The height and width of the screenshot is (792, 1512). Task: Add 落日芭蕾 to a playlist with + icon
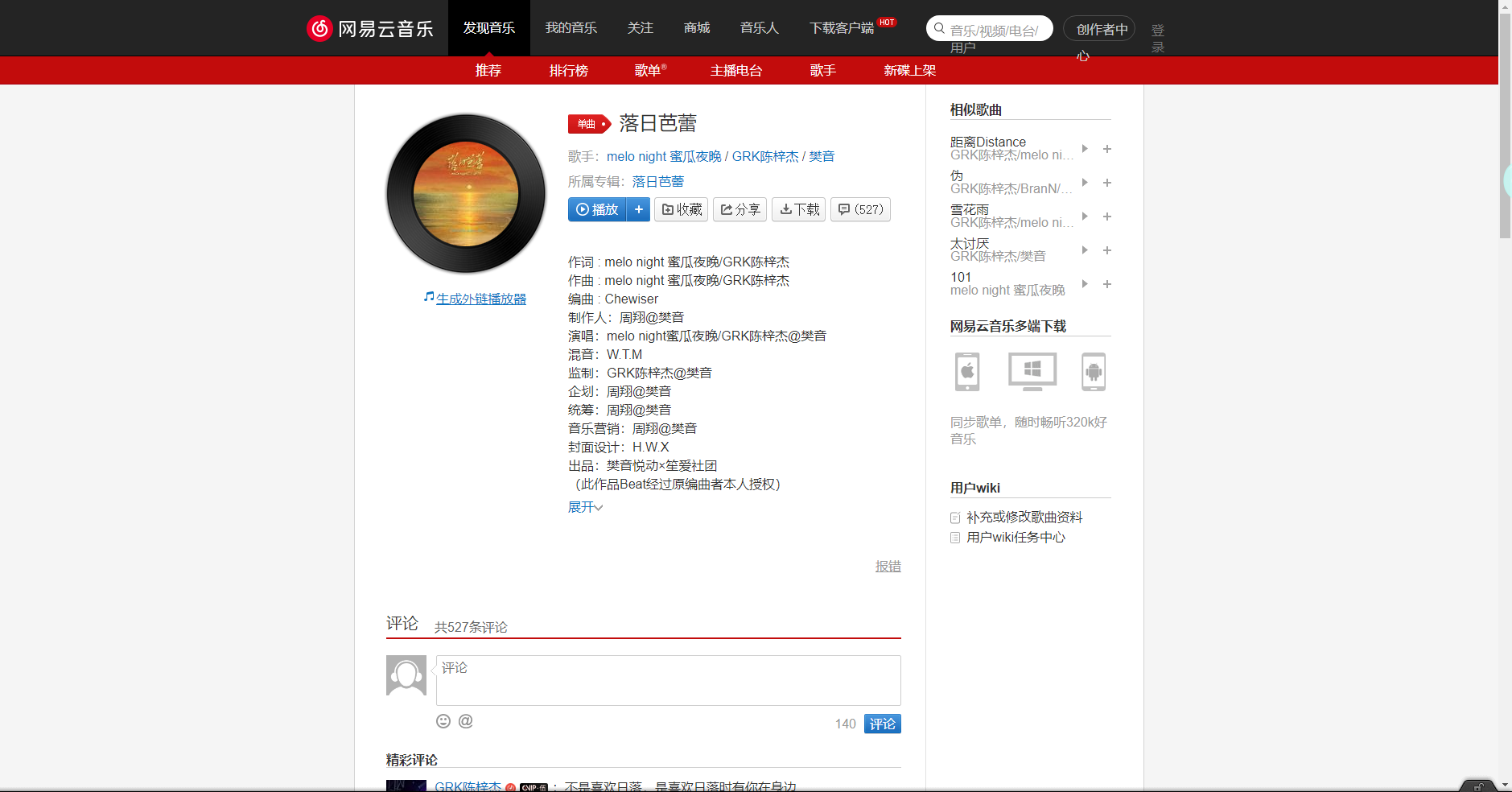[x=639, y=209]
